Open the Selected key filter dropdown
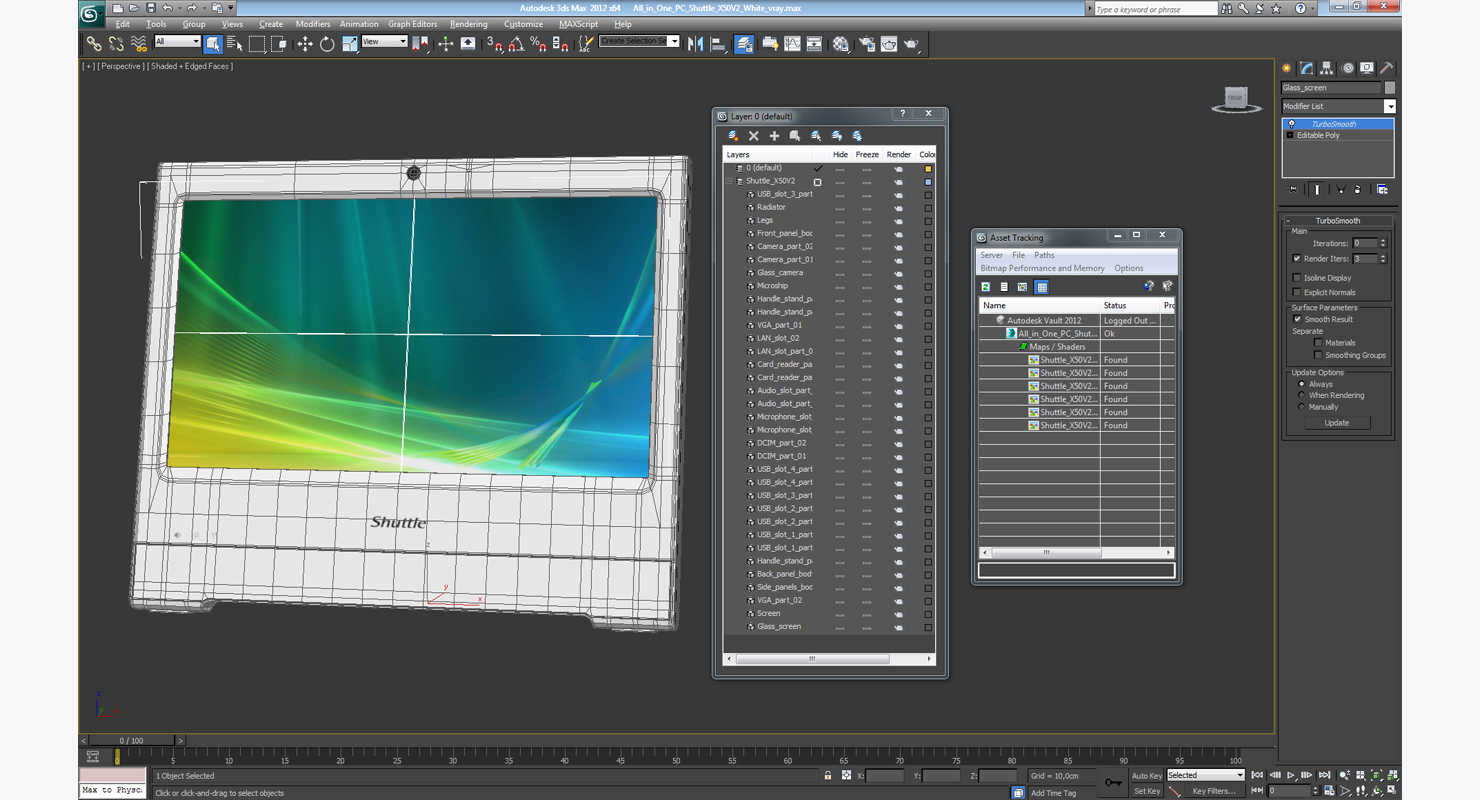 coord(1205,775)
